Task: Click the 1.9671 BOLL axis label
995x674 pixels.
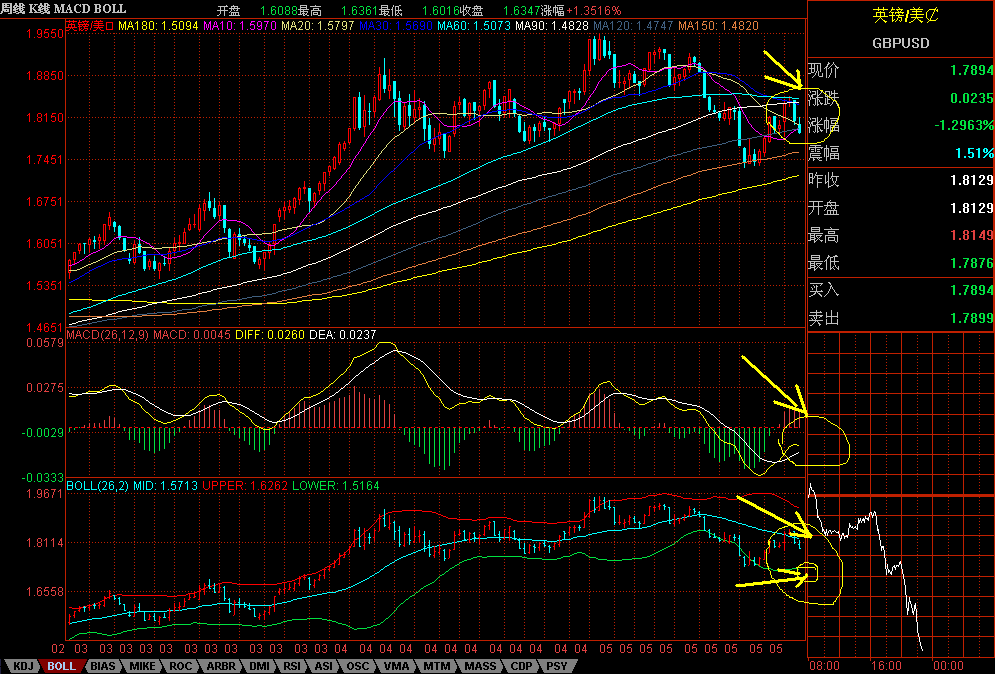Action: [x=45, y=493]
